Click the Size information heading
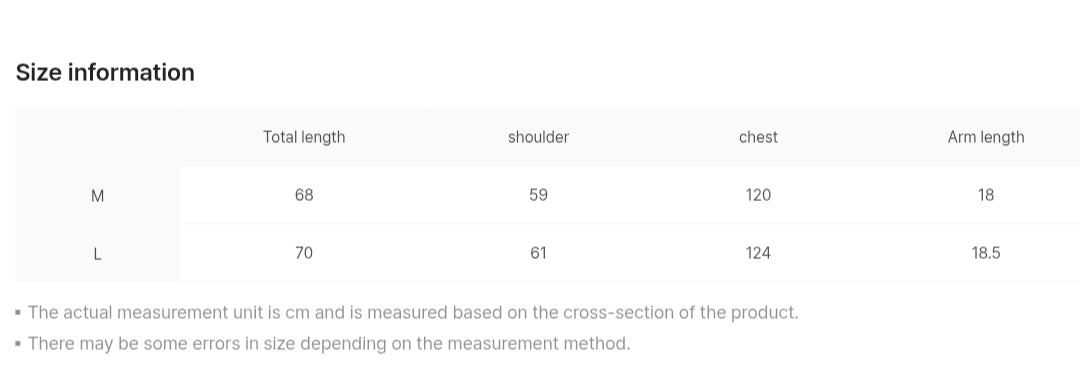The width and height of the screenshot is (1080, 380). pos(105,72)
